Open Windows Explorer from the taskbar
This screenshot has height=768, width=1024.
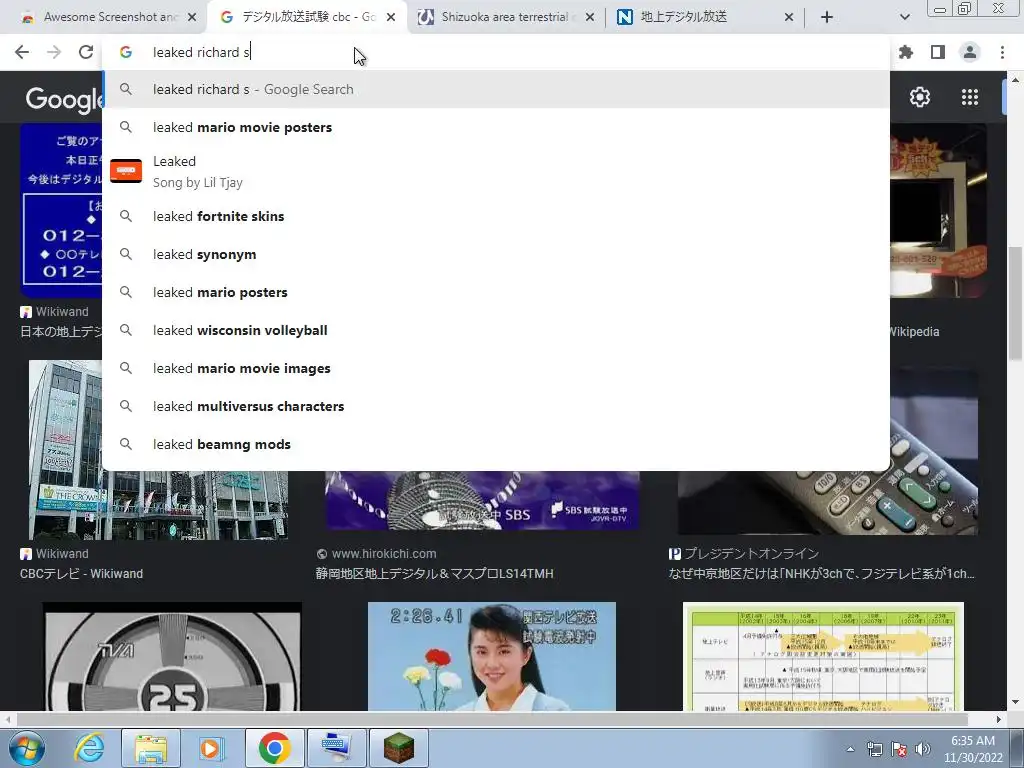[151, 748]
